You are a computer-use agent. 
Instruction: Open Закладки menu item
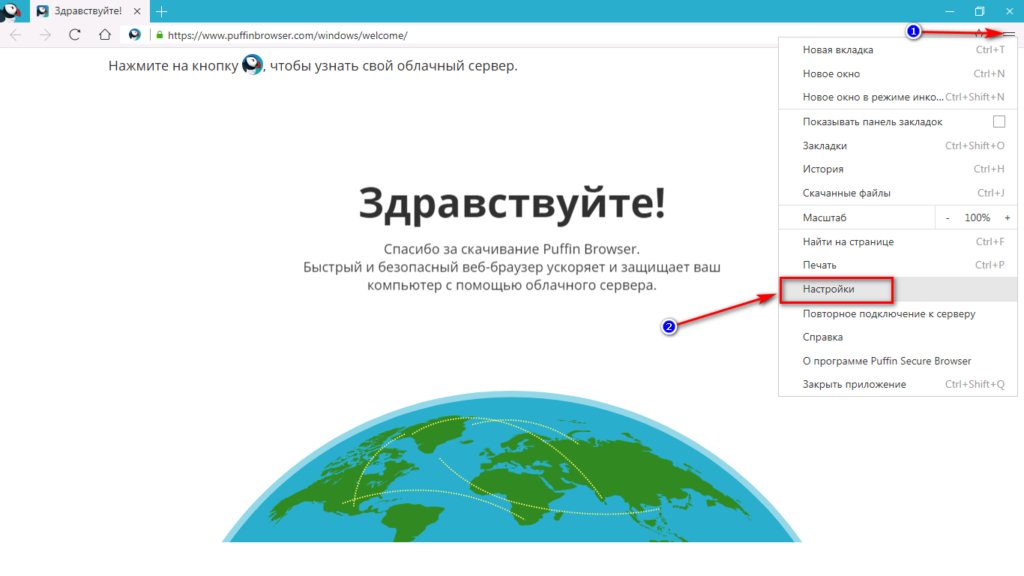point(898,146)
